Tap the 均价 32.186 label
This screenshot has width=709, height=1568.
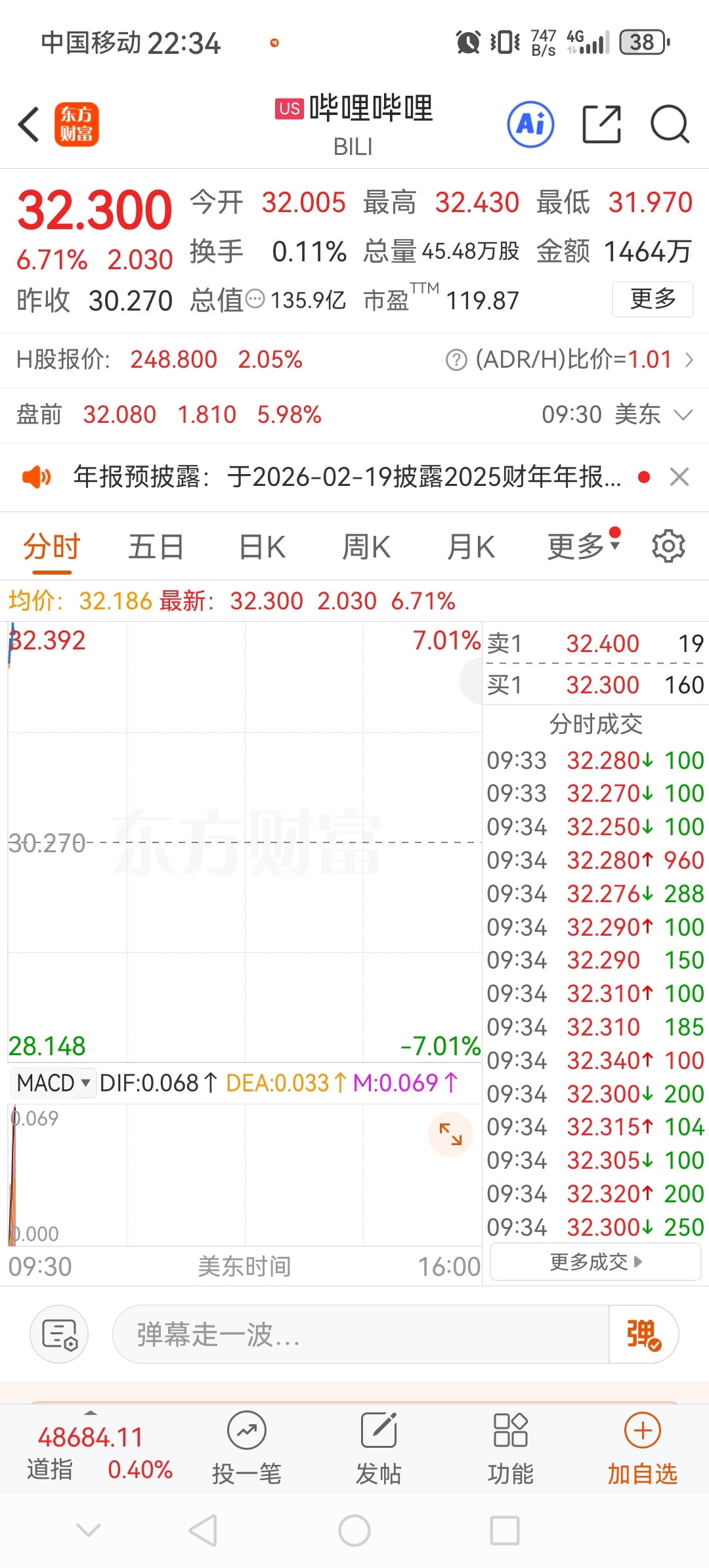[x=80, y=601]
